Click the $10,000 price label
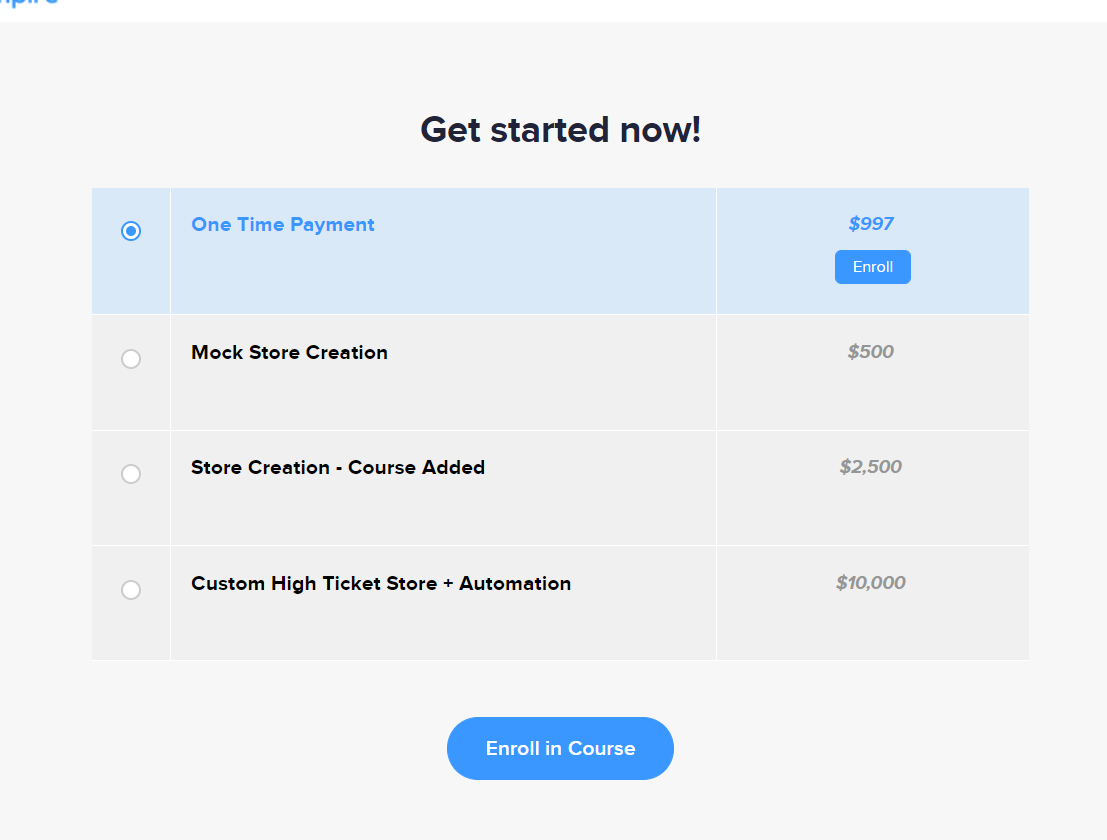Viewport: 1107px width, 840px height. (x=871, y=582)
